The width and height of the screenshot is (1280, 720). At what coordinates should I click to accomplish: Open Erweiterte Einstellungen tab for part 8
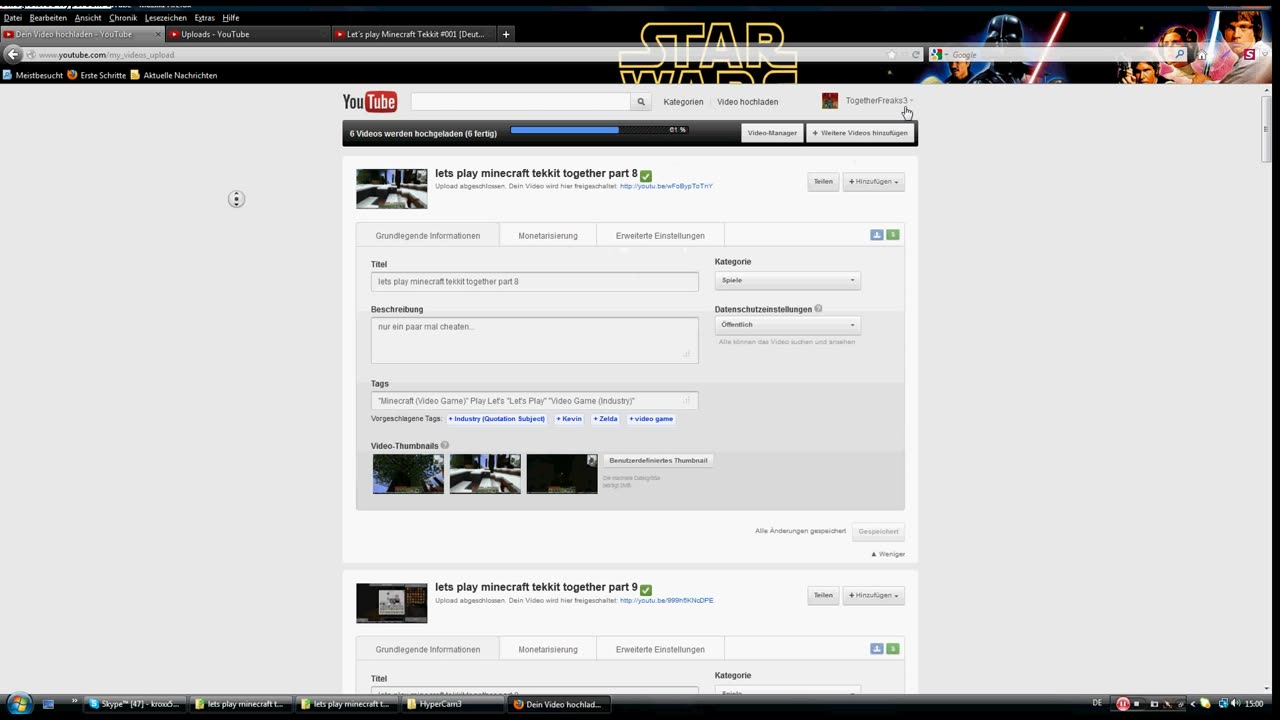pos(660,236)
